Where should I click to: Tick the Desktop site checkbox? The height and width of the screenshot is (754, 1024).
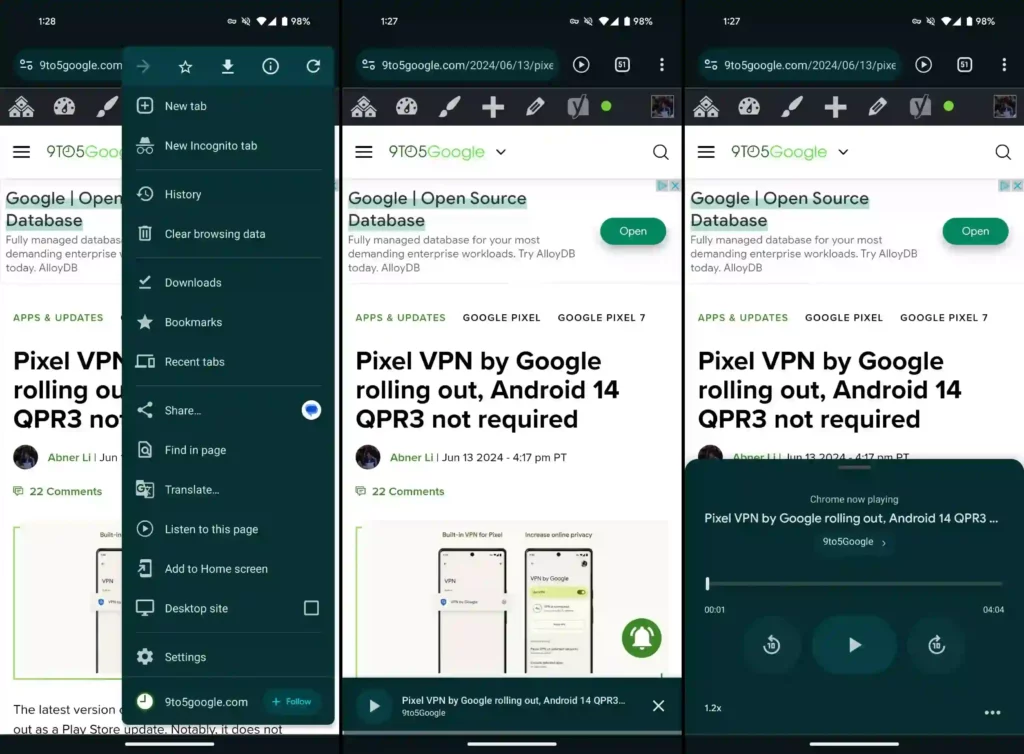coord(312,608)
